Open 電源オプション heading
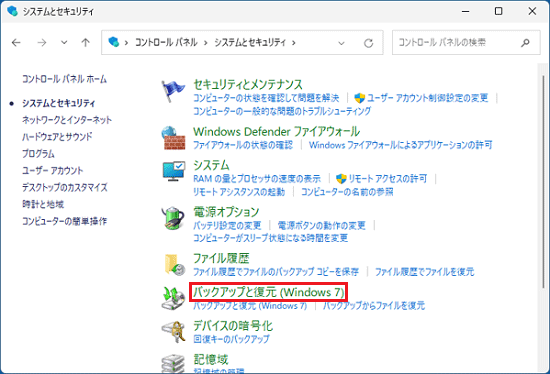This screenshot has width=550, height=374. click(x=226, y=212)
